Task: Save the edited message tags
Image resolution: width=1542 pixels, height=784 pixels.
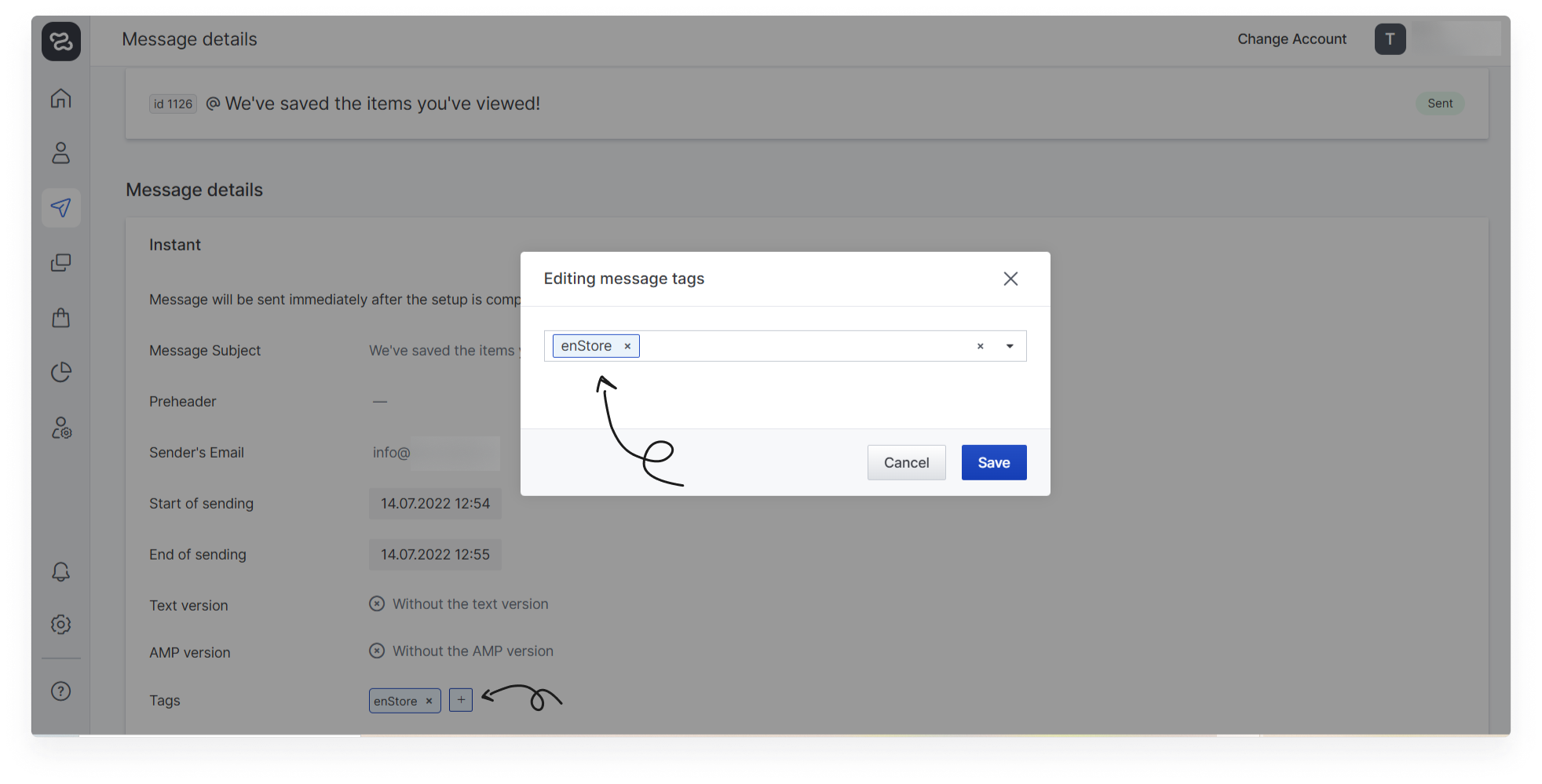Action: click(x=993, y=463)
